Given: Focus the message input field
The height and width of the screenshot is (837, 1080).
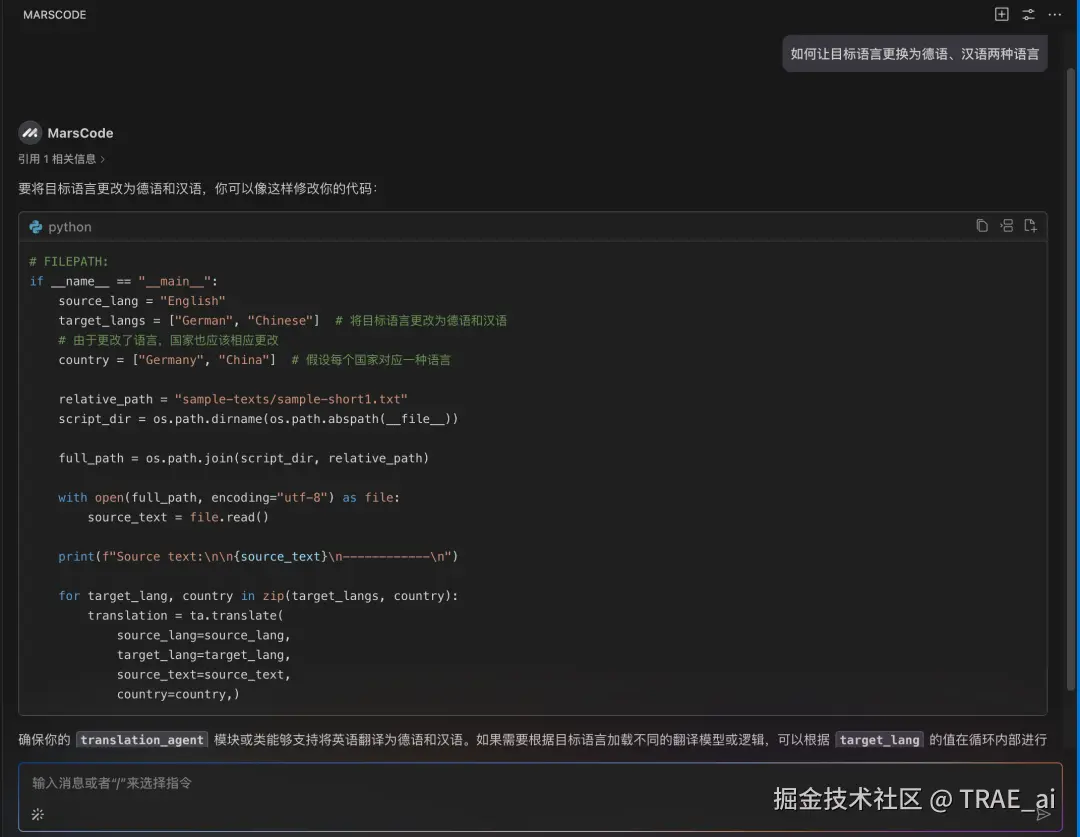Looking at the screenshot, I should pyautogui.click(x=400, y=783).
